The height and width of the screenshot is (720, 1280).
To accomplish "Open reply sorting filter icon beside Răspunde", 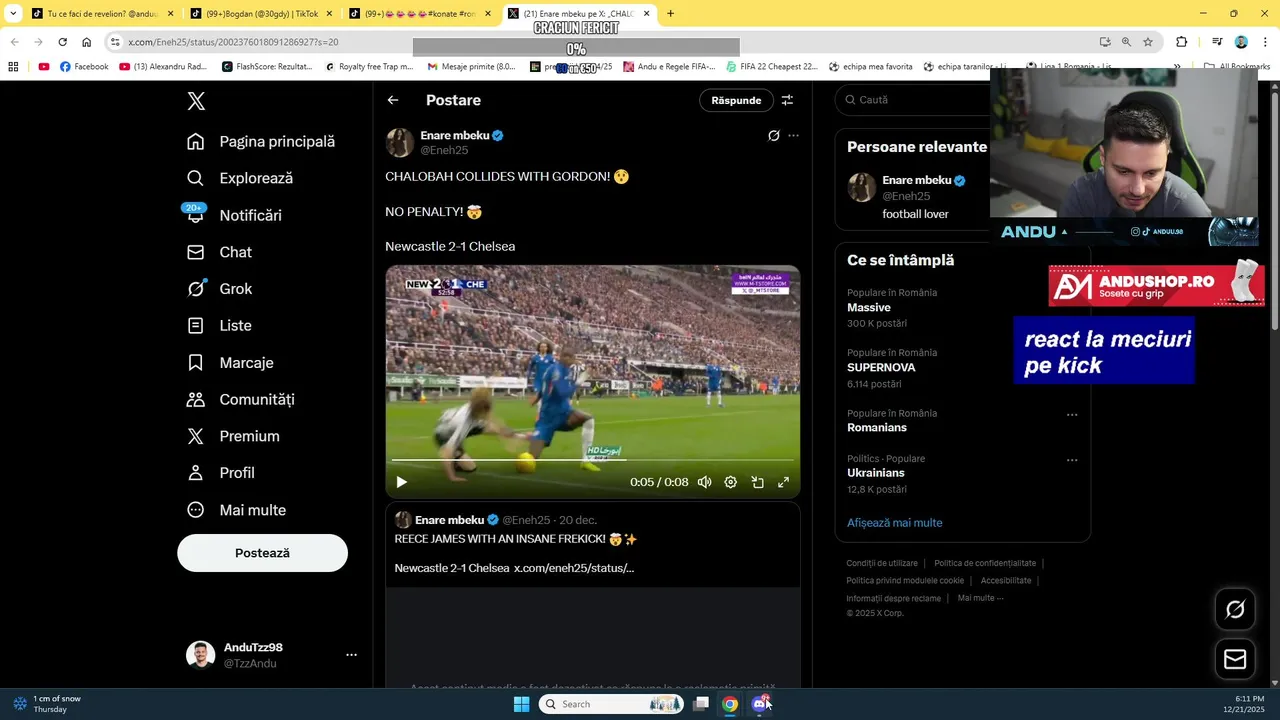I will [x=787, y=100].
